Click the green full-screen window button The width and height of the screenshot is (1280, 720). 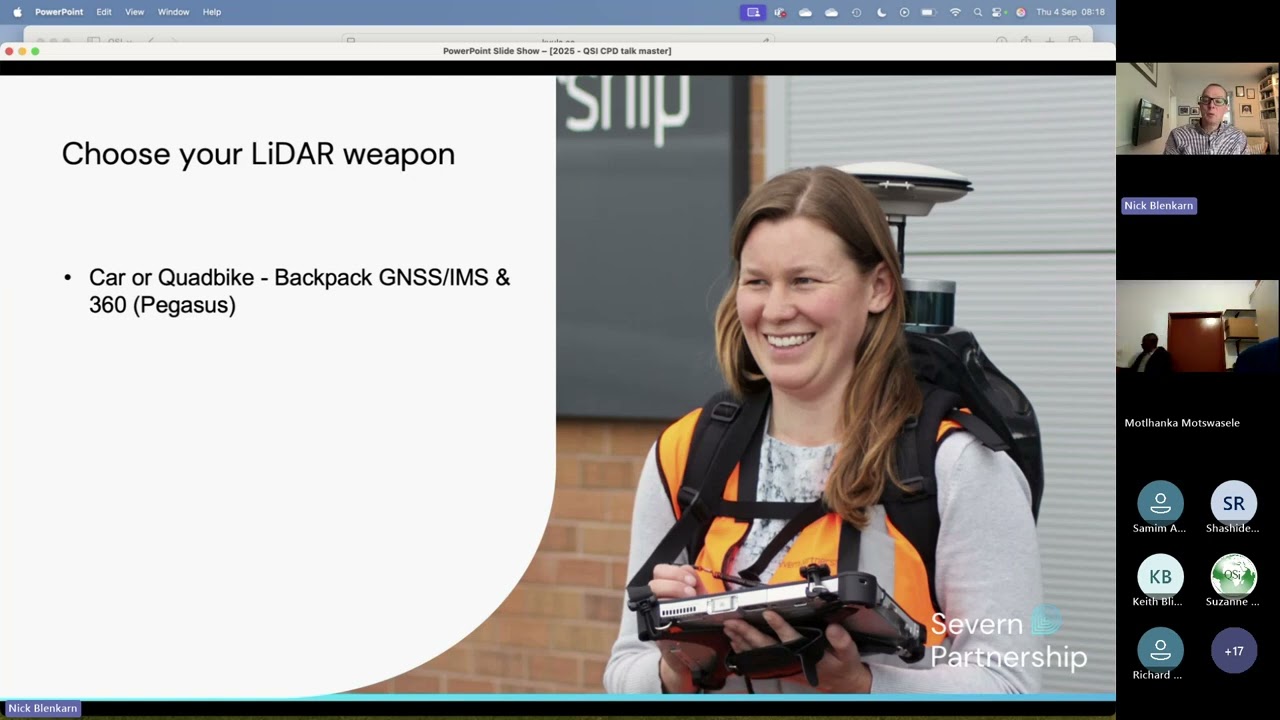(x=35, y=51)
